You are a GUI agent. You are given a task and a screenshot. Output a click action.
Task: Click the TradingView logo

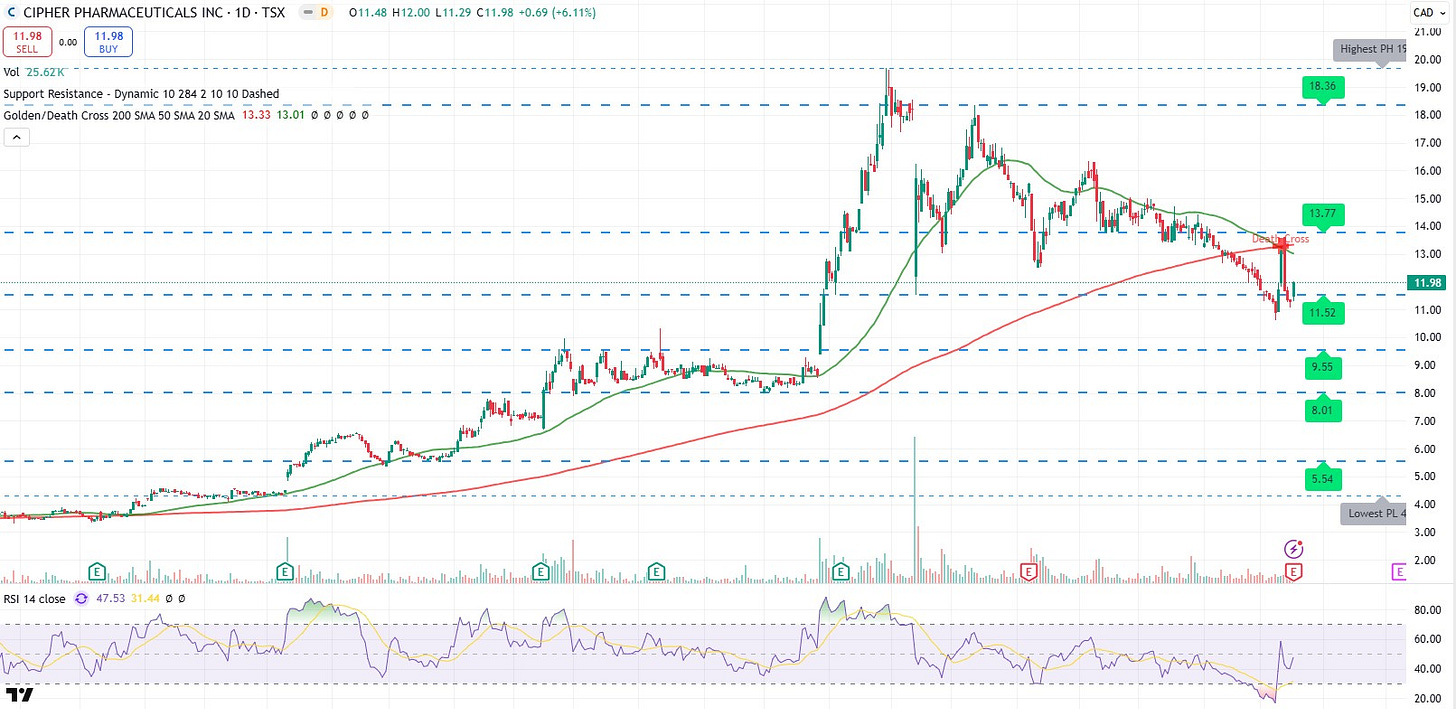[20, 694]
